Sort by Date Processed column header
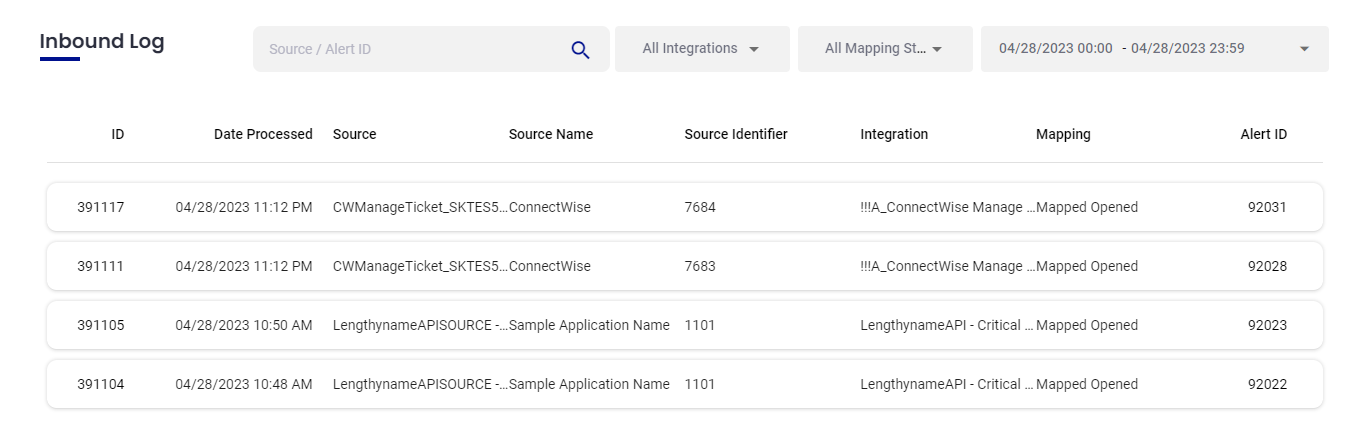 coord(263,134)
